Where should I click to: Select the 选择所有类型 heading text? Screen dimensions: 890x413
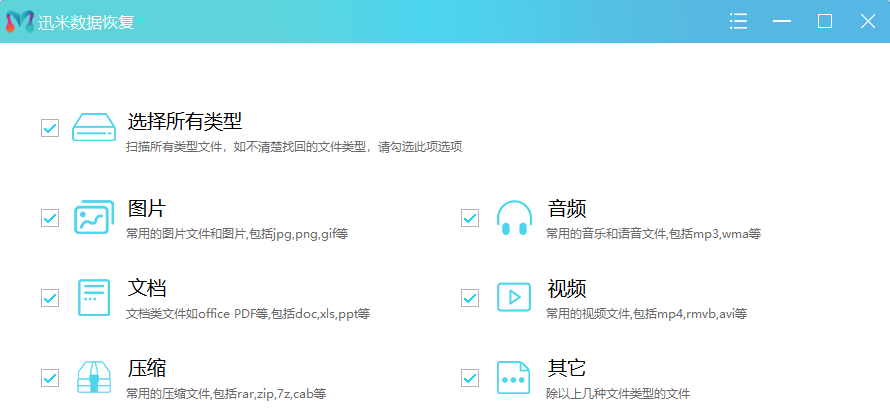tap(185, 122)
